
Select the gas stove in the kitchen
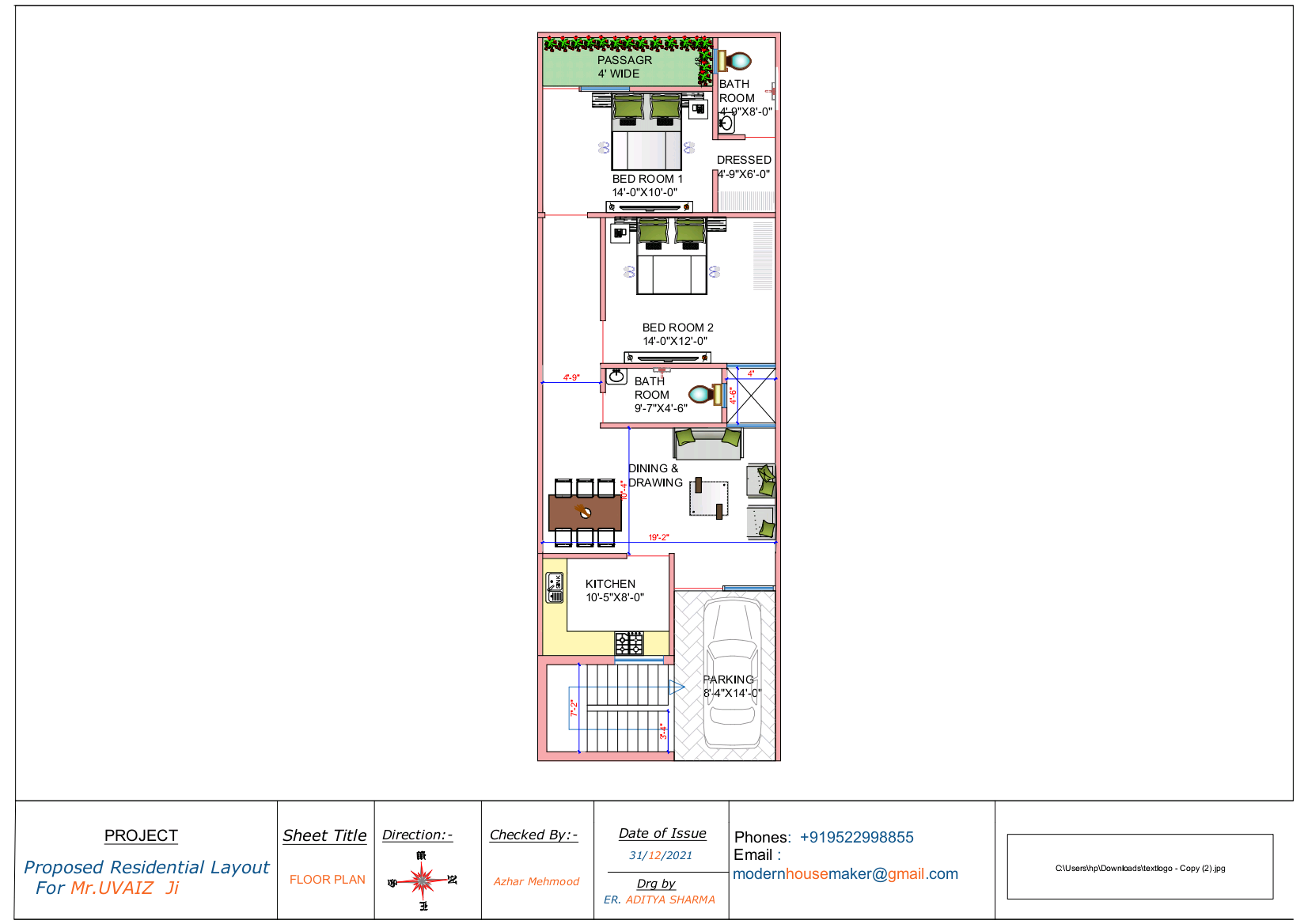(x=630, y=643)
